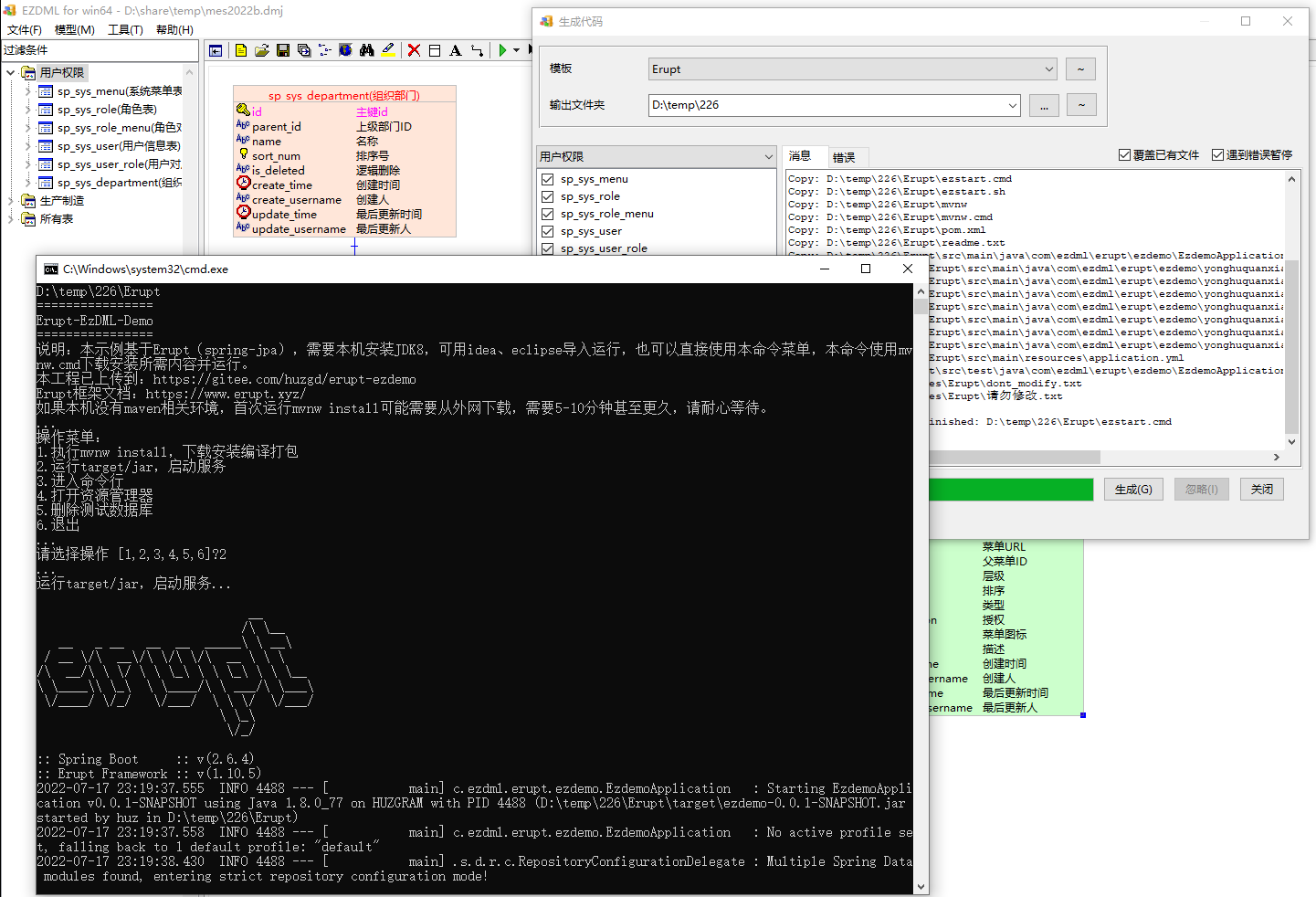Click the connector link line icon
This screenshot has width=1316, height=897.
tap(477, 50)
